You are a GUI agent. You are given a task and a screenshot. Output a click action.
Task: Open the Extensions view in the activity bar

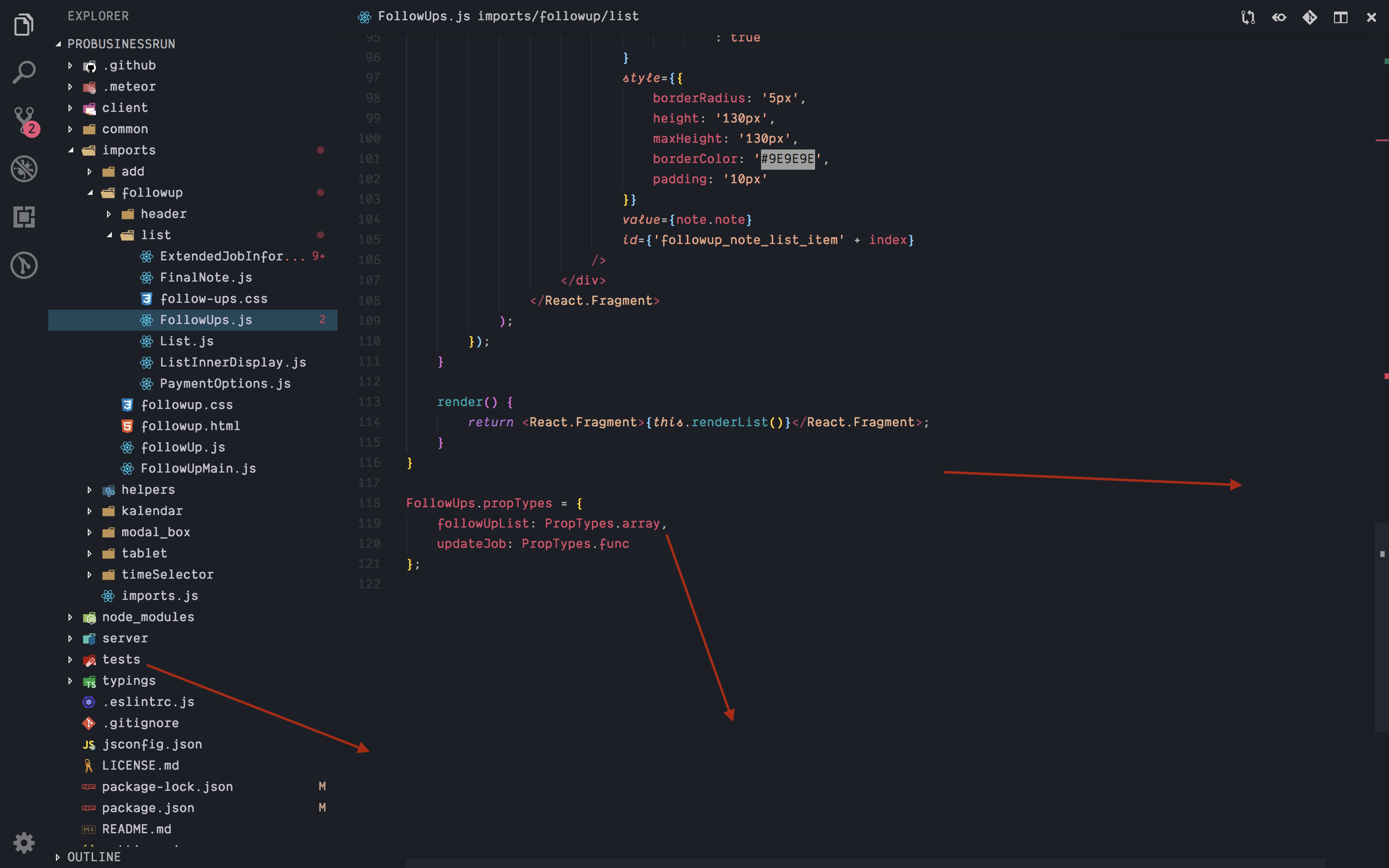(24, 217)
